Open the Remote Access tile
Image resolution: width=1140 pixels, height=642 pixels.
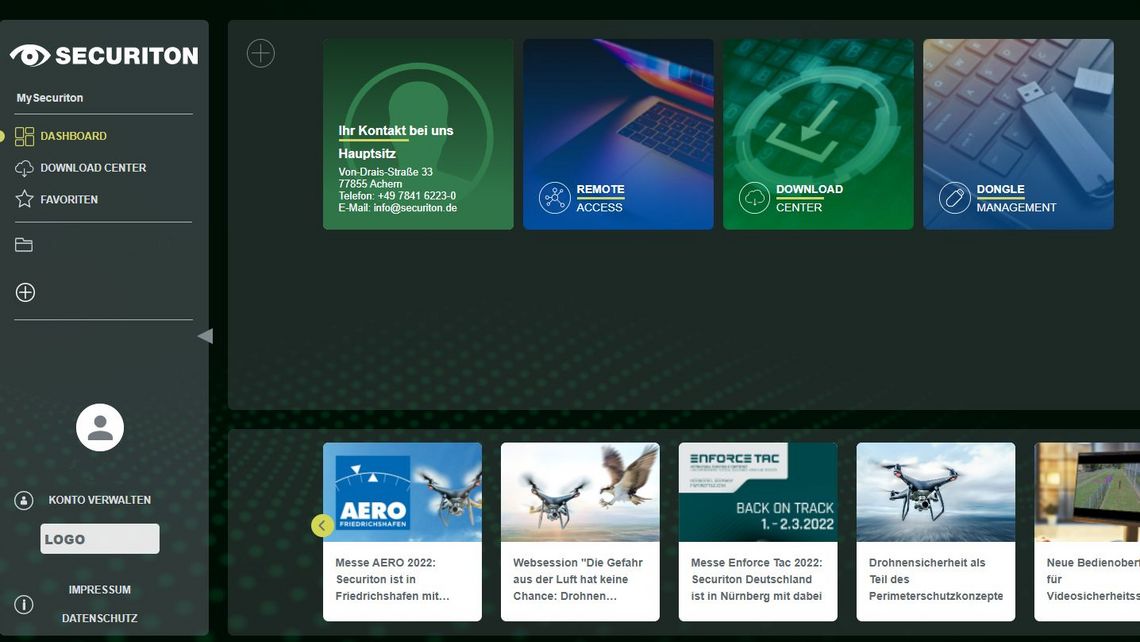click(x=618, y=135)
